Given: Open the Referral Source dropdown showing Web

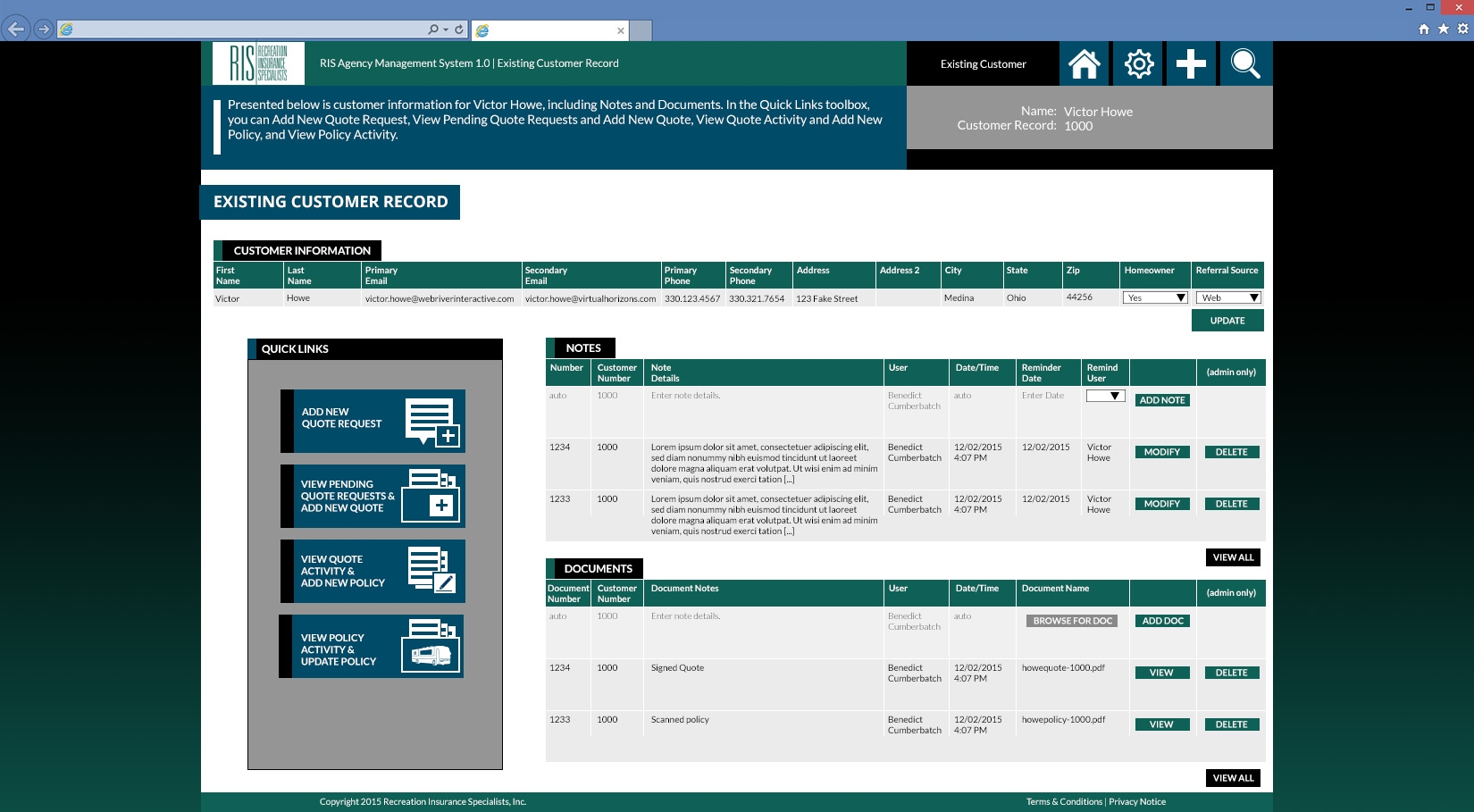Looking at the screenshot, I should pos(1227,297).
